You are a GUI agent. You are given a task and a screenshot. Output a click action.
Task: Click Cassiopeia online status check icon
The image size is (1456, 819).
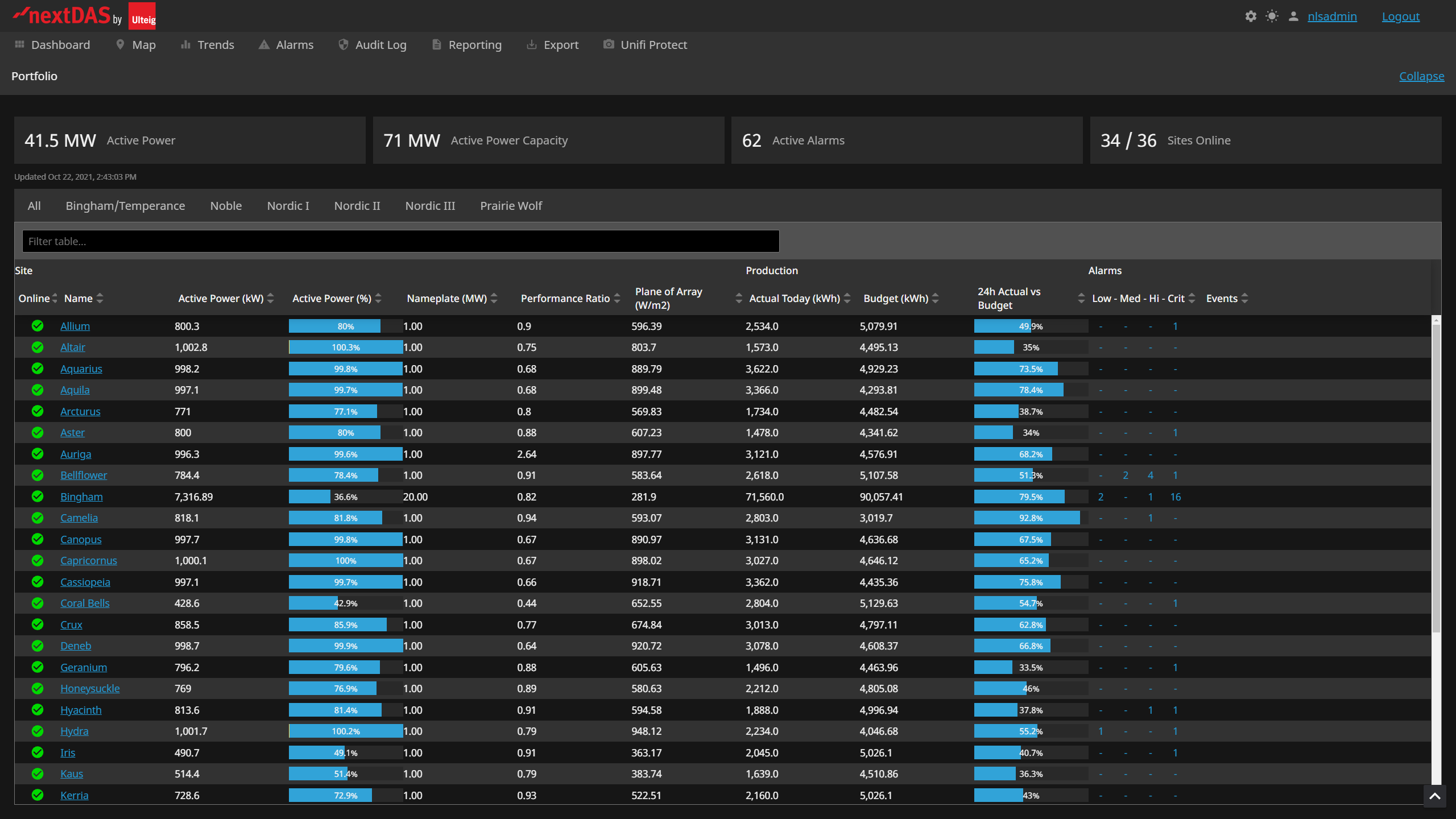(x=38, y=582)
